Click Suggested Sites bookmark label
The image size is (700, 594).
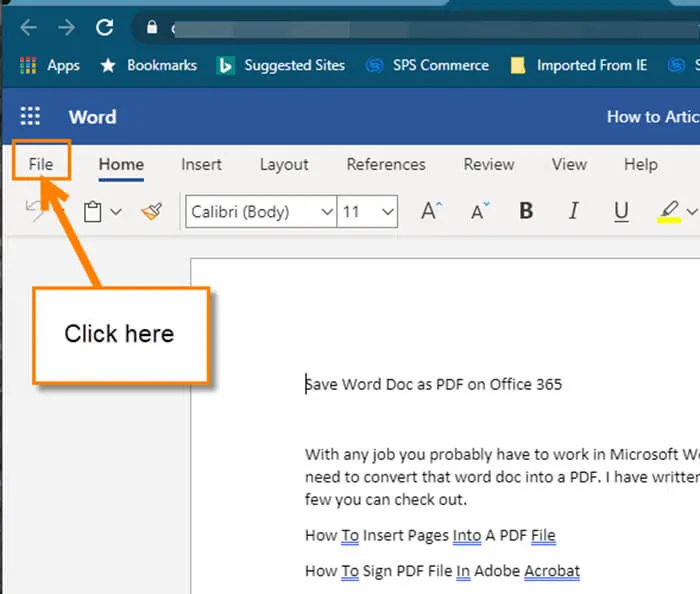tap(295, 66)
